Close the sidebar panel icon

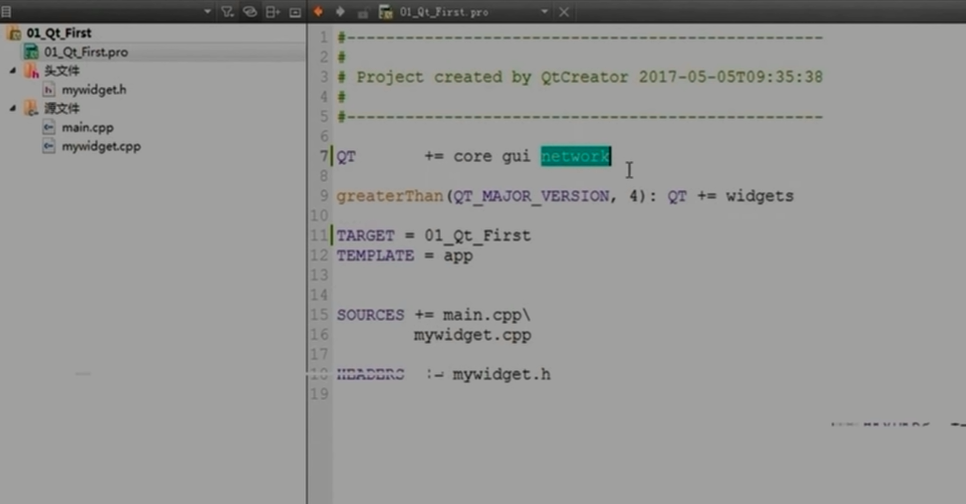coord(295,12)
